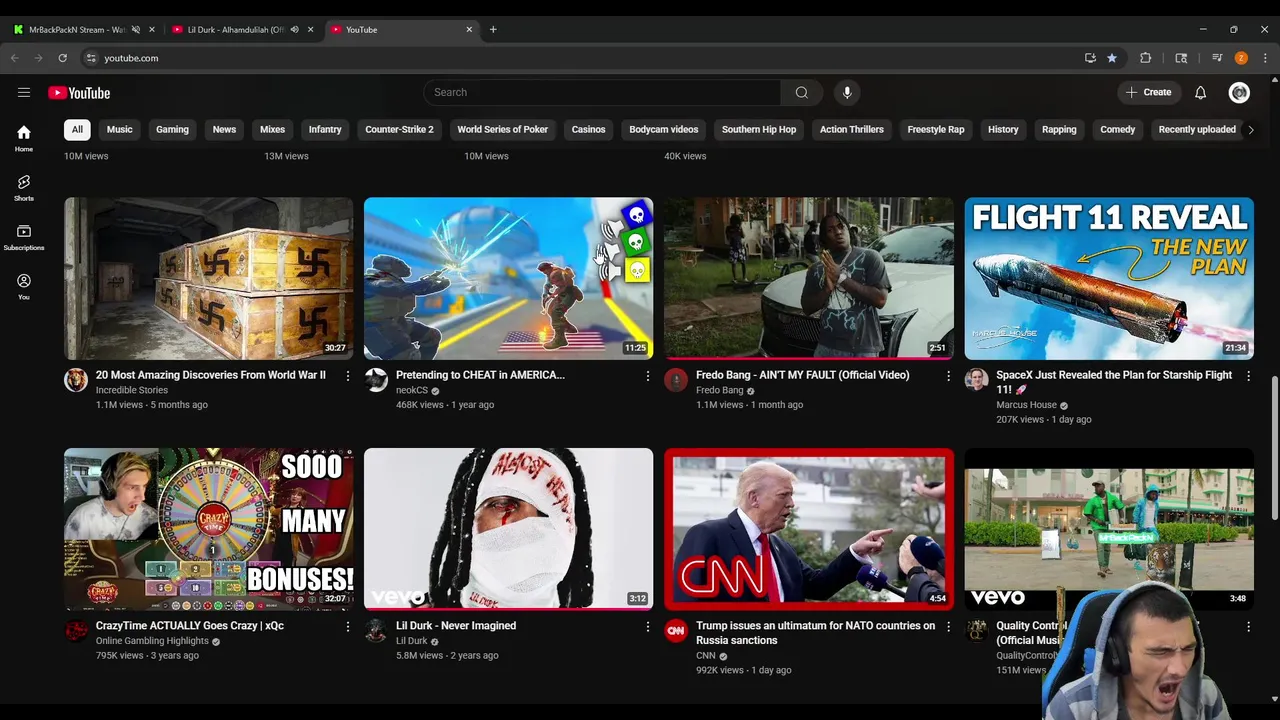Open a new browser tab
Viewport: 1280px width, 720px height.
[x=493, y=30]
